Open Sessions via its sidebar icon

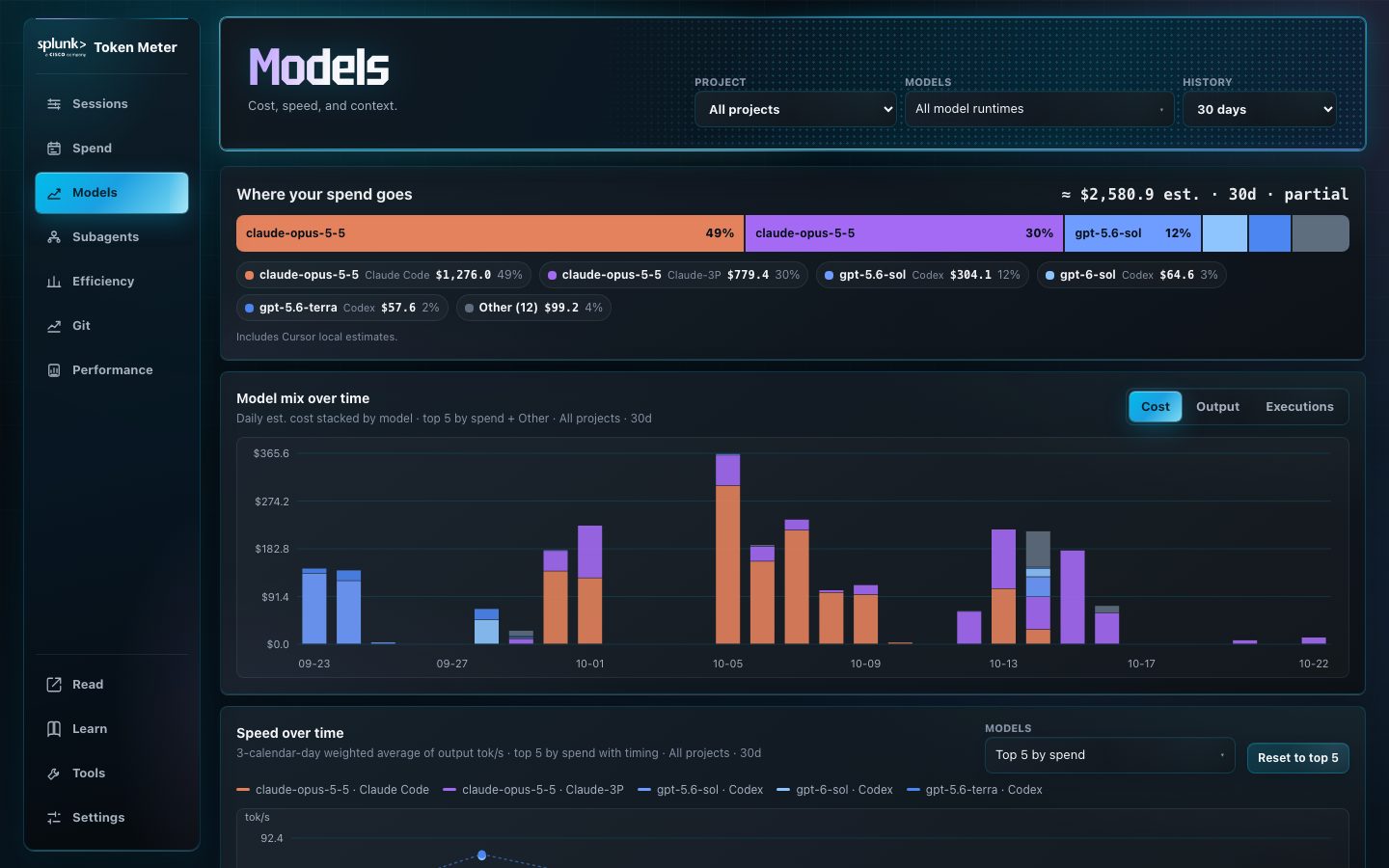[x=54, y=104]
